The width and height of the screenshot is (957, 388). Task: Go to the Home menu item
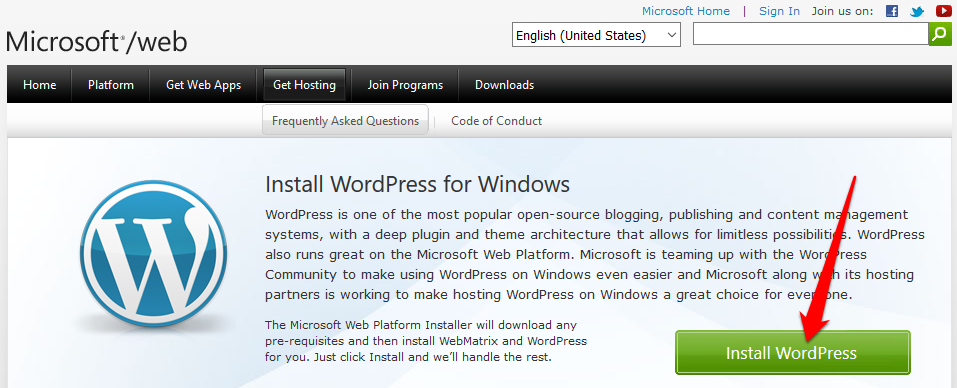coord(40,85)
